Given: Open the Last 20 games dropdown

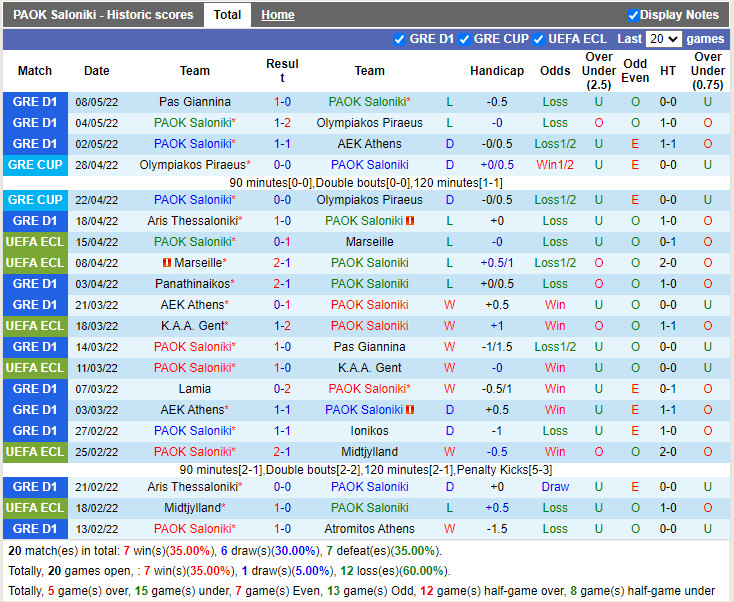Looking at the screenshot, I should 663,39.
